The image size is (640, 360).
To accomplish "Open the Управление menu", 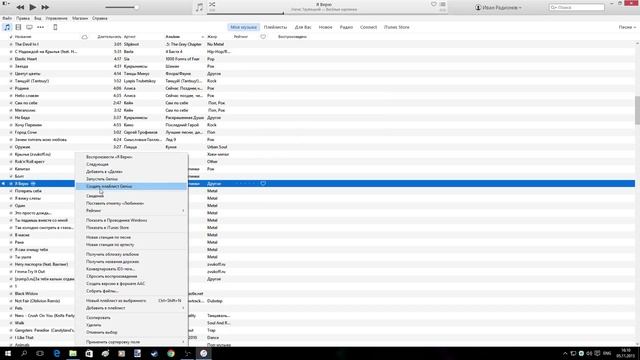I will [x=56, y=18].
